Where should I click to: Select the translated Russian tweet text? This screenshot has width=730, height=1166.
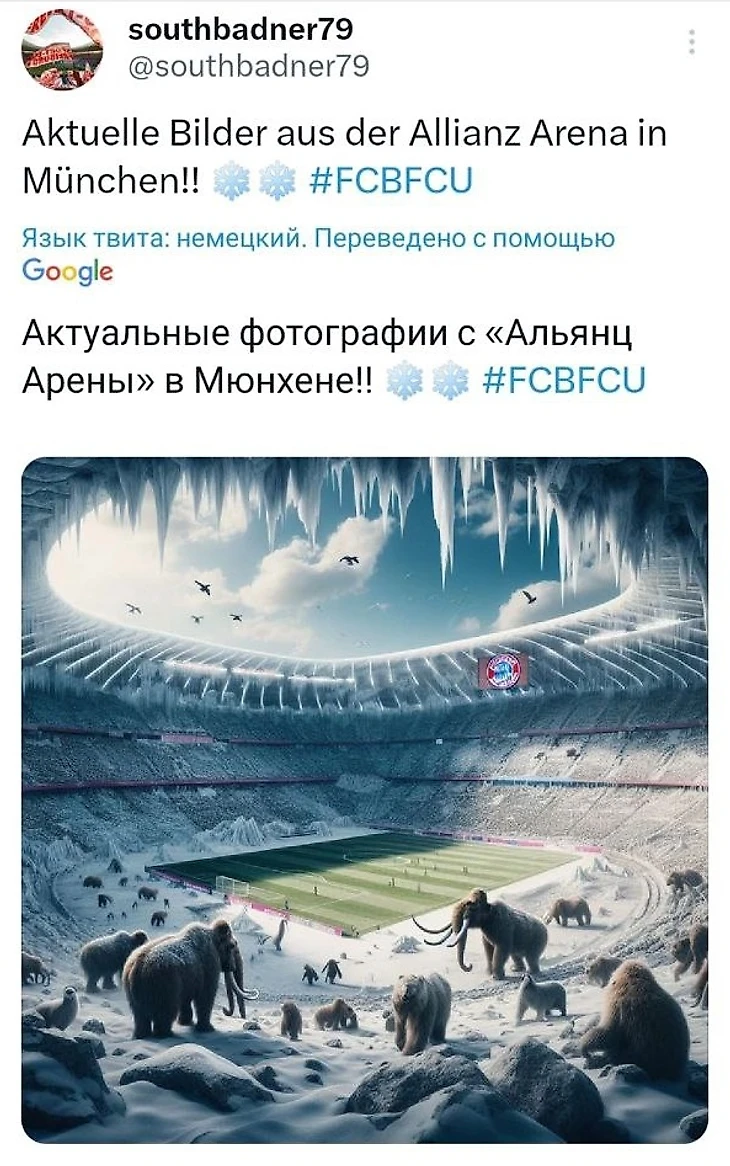[x=335, y=357]
